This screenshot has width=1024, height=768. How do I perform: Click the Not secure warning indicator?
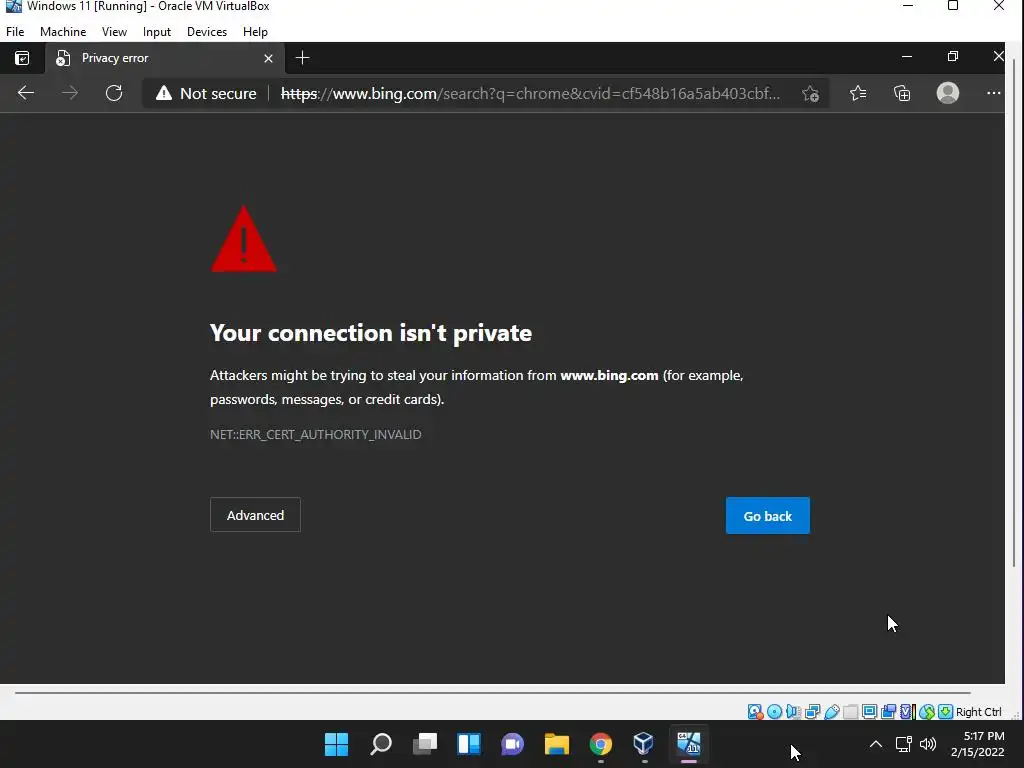(x=206, y=93)
